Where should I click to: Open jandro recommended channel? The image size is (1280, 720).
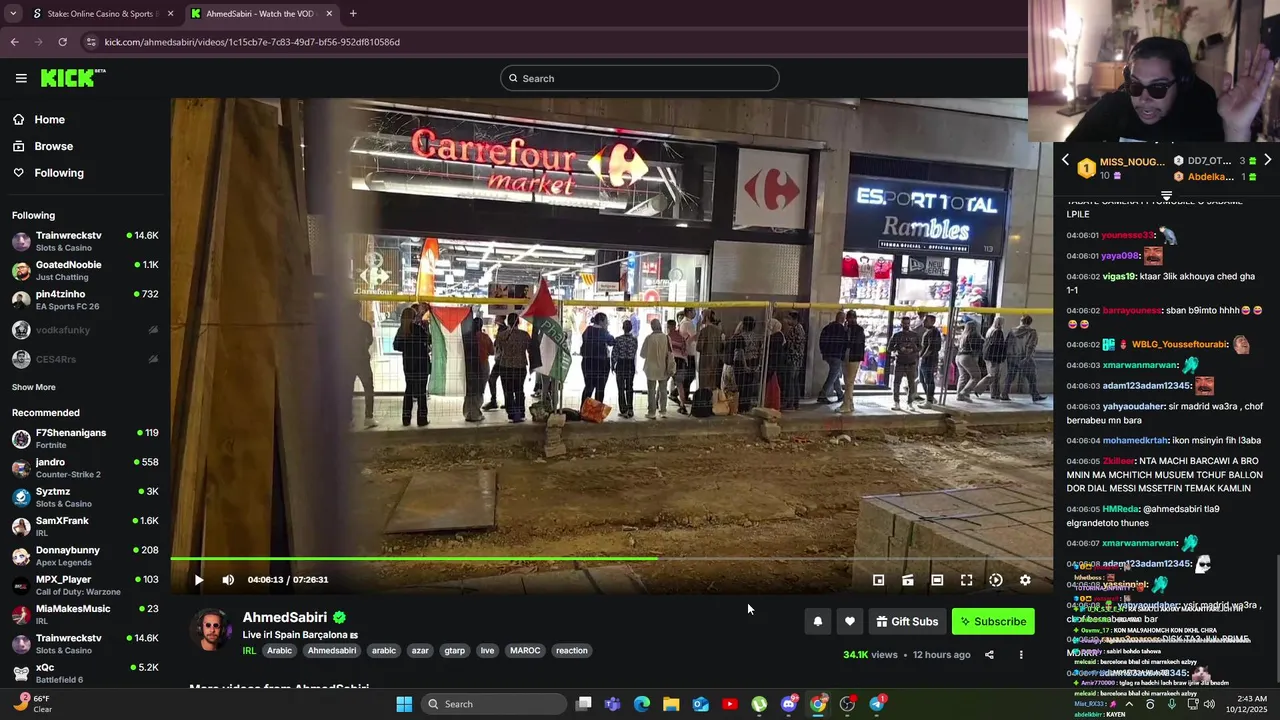click(85, 468)
